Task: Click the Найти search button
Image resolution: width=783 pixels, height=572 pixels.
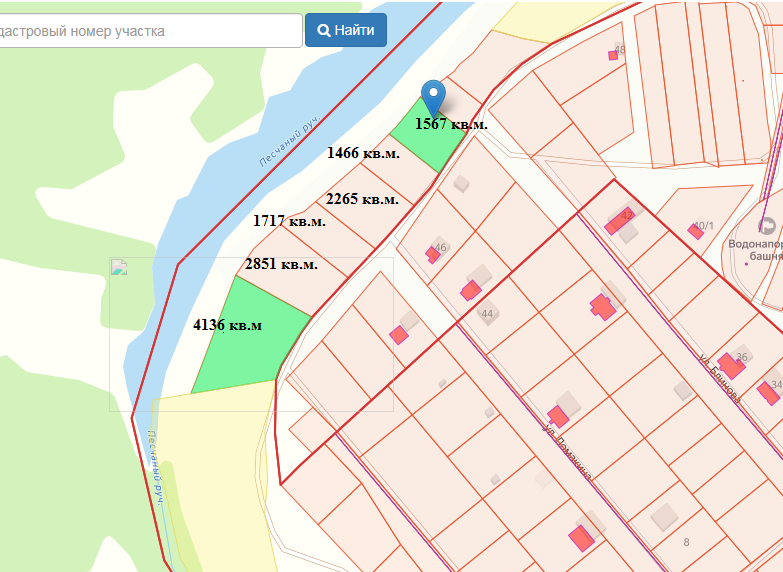Action: pos(346,30)
